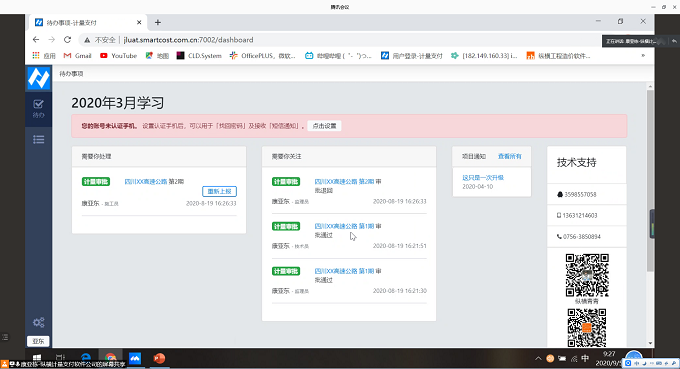Open a new browser tab
Screen dimensions: 680x369
(158, 22)
